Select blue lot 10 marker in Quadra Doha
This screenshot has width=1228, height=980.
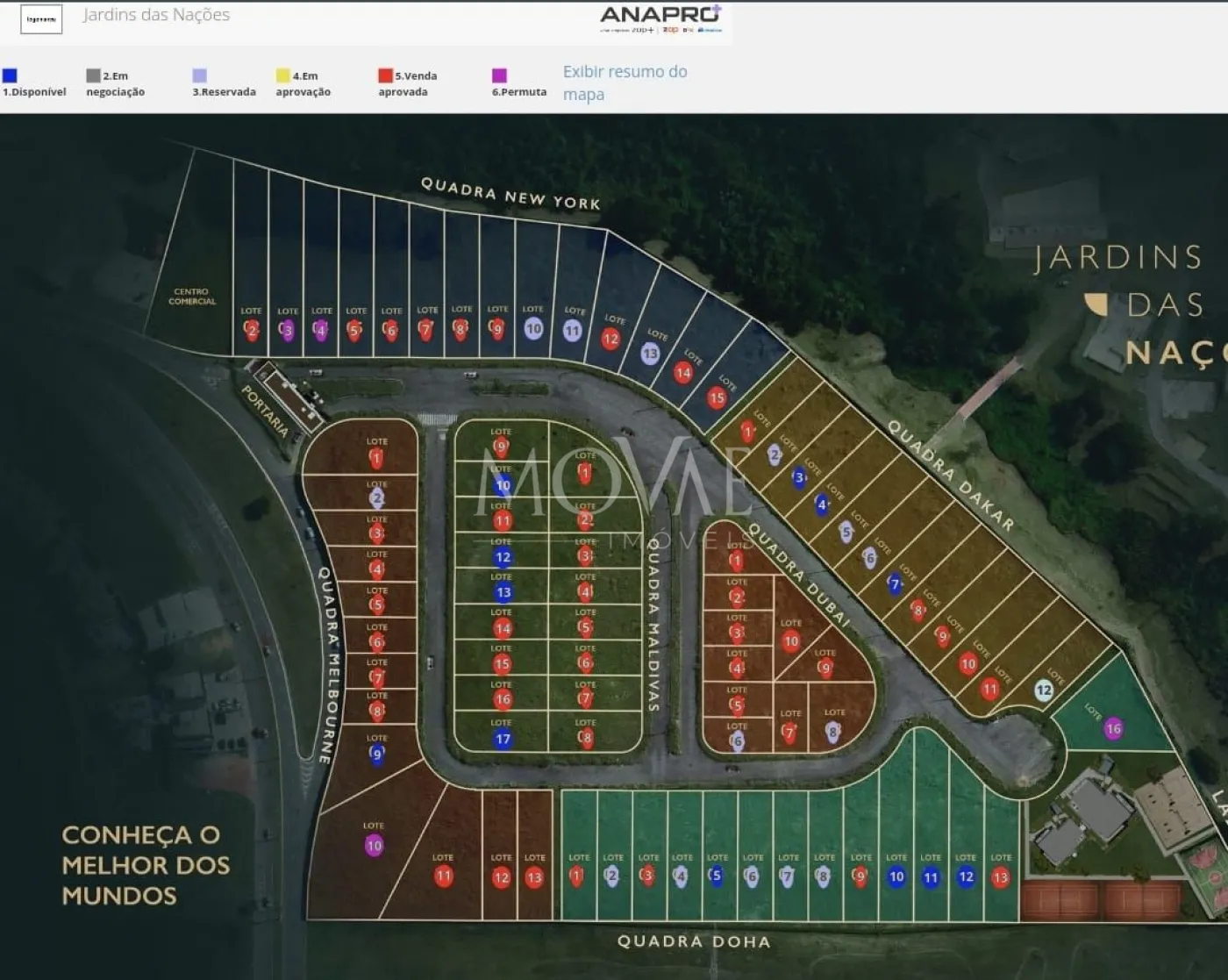coord(896,876)
